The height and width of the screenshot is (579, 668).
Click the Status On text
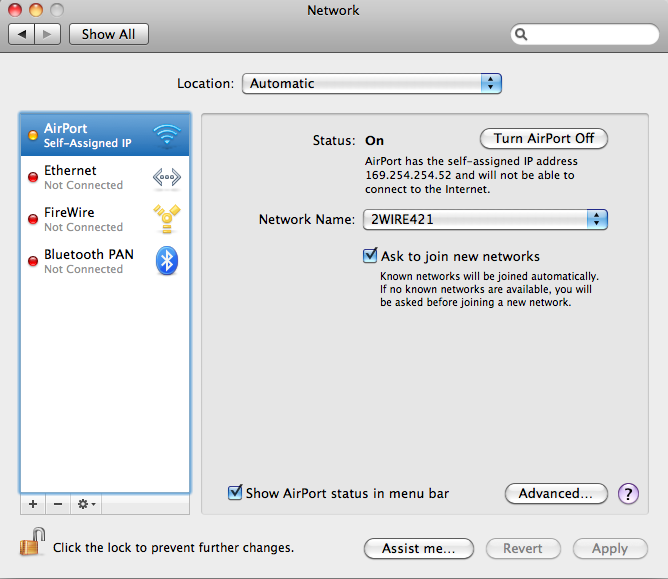click(374, 141)
